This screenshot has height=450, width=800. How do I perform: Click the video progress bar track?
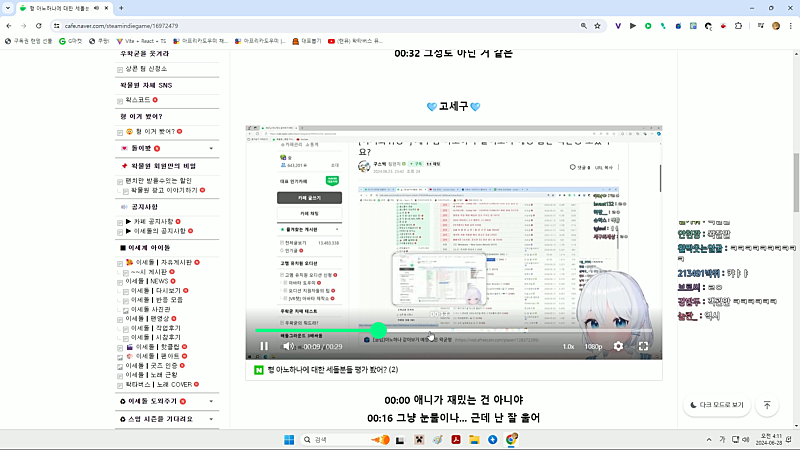tap(454, 331)
